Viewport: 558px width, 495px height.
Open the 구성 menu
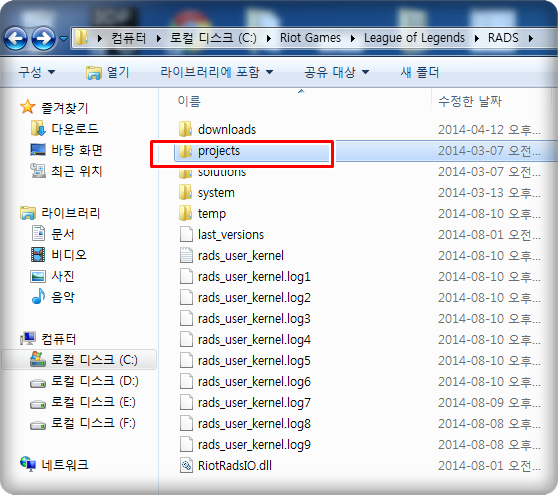click(37, 72)
